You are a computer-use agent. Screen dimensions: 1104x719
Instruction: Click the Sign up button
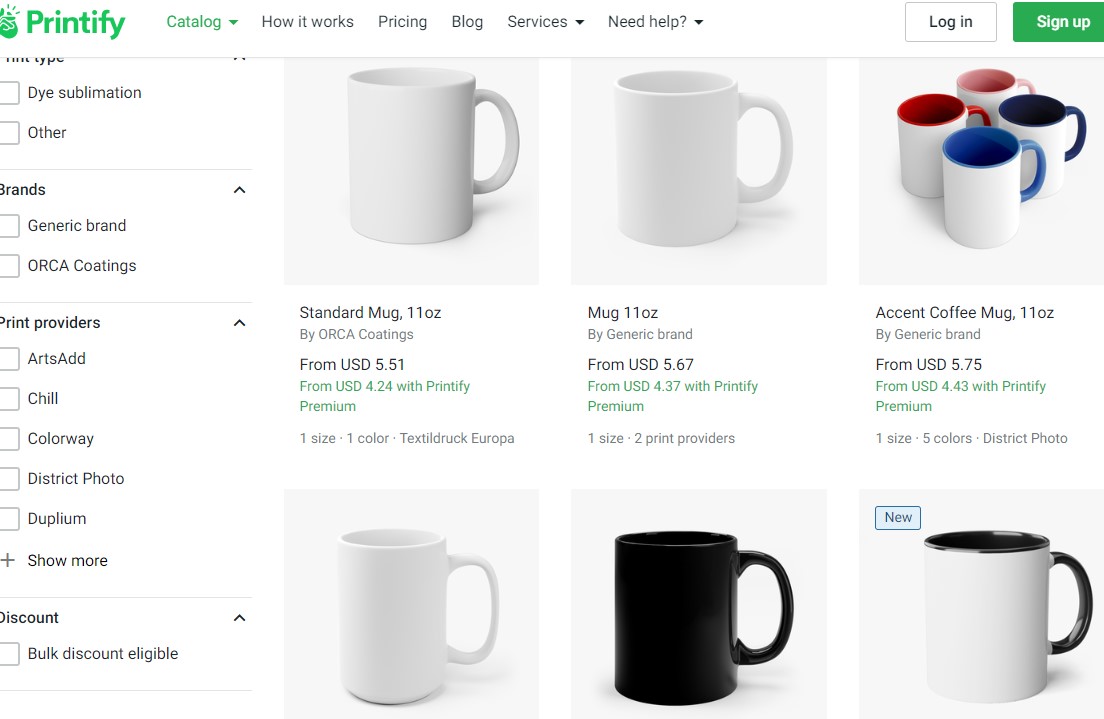[1062, 21]
